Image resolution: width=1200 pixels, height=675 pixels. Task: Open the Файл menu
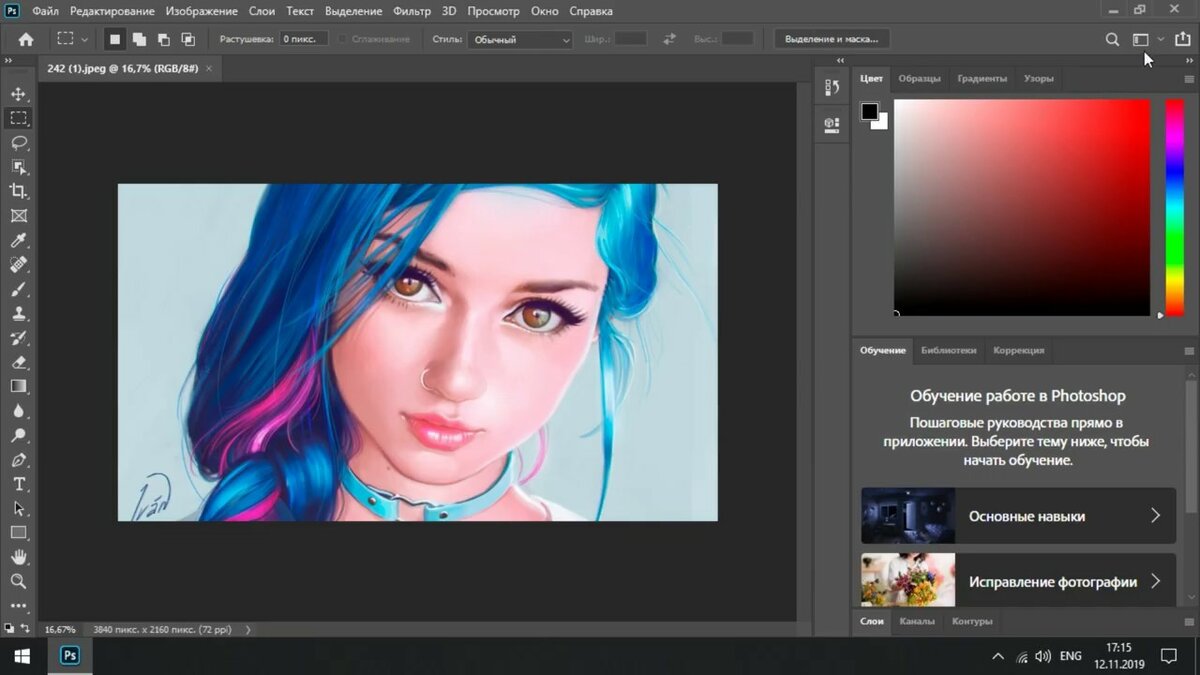[44, 11]
